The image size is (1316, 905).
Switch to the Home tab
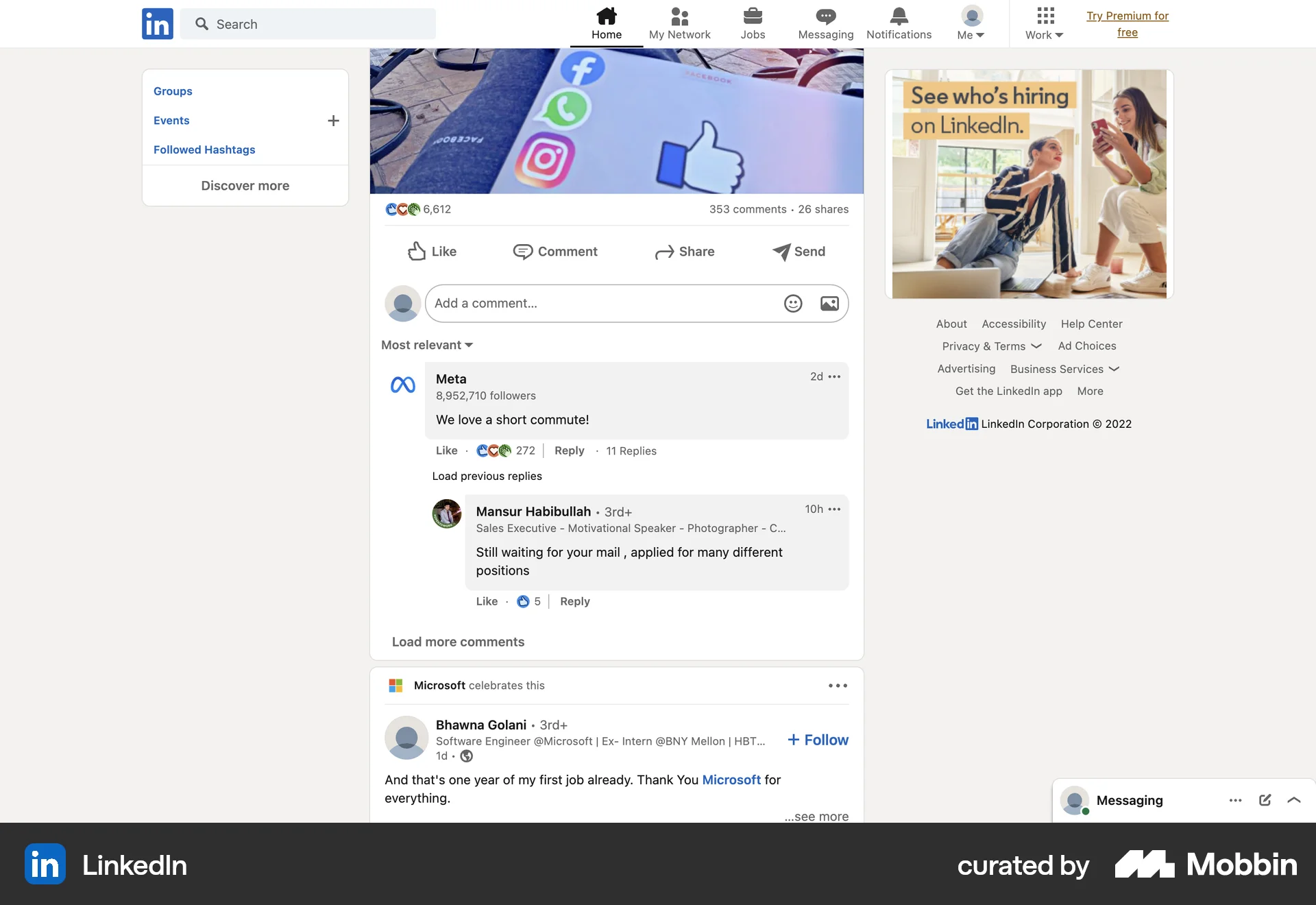click(x=606, y=23)
